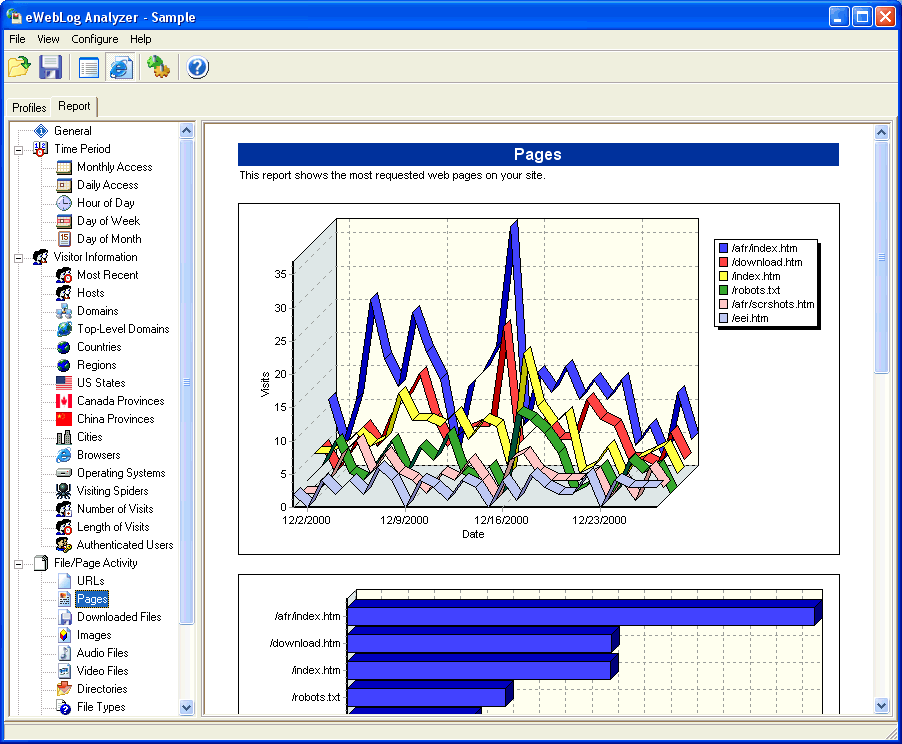Click the /eei.htm legend entry
The height and width of the screenshot is (744, 902).
pos(744,318)
